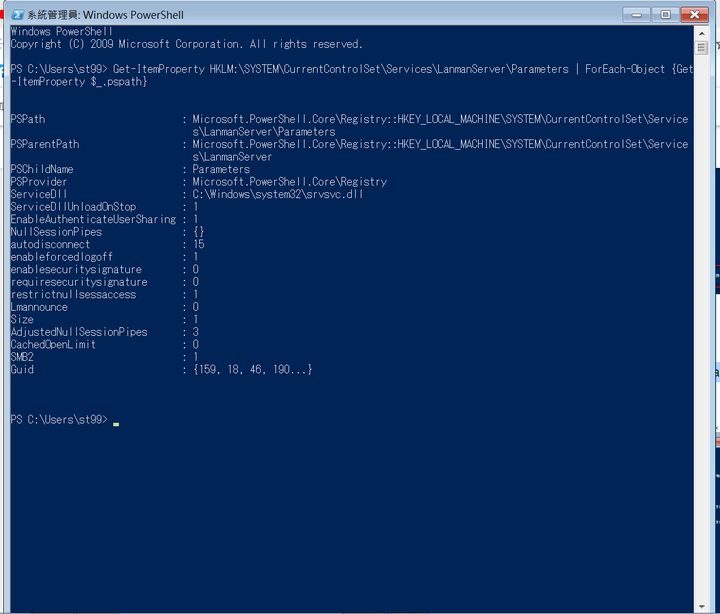Click the scrollbar down arrow
This screenshot has width=720, height=614.
pyautogui.click(x=701, y=607)
